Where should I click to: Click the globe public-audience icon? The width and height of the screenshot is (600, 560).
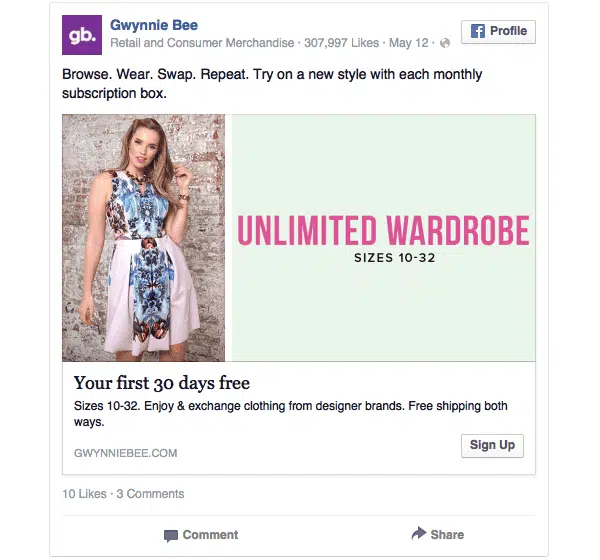(x=445, y=43)
